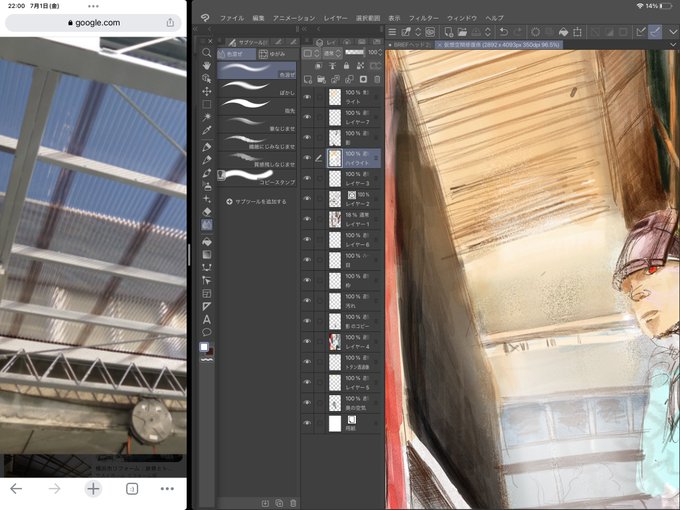The height and width of the screenshot is (510, 680).
Task: Open the アニメーション menu
Action: [x=294, y=18]
